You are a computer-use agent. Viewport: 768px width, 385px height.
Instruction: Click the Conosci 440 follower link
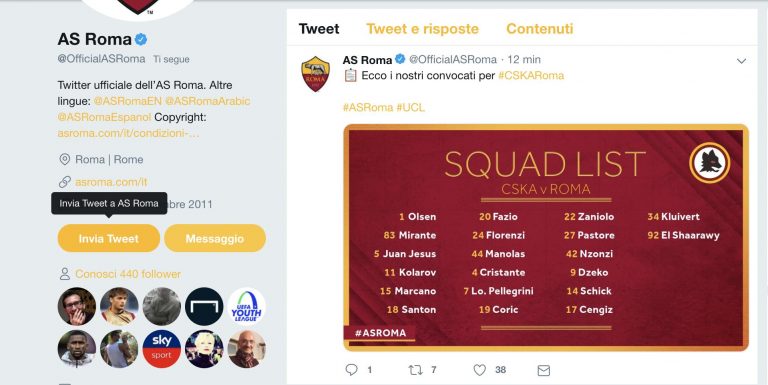tap(128, 274)
